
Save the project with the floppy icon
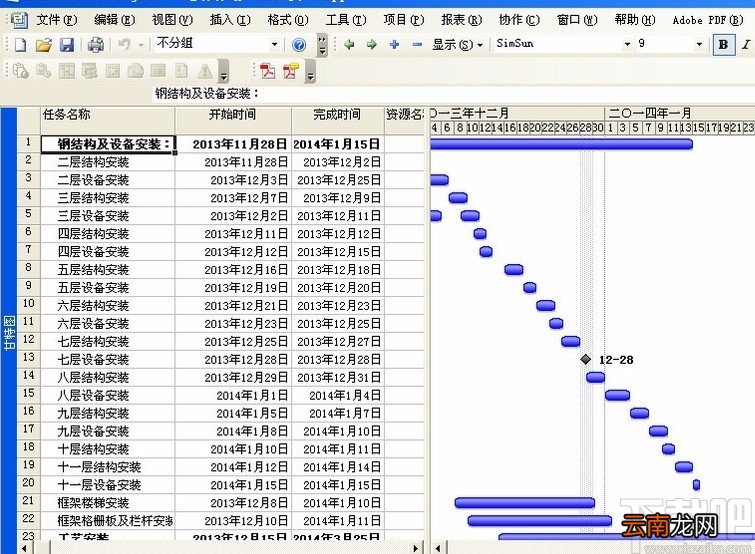66,45
